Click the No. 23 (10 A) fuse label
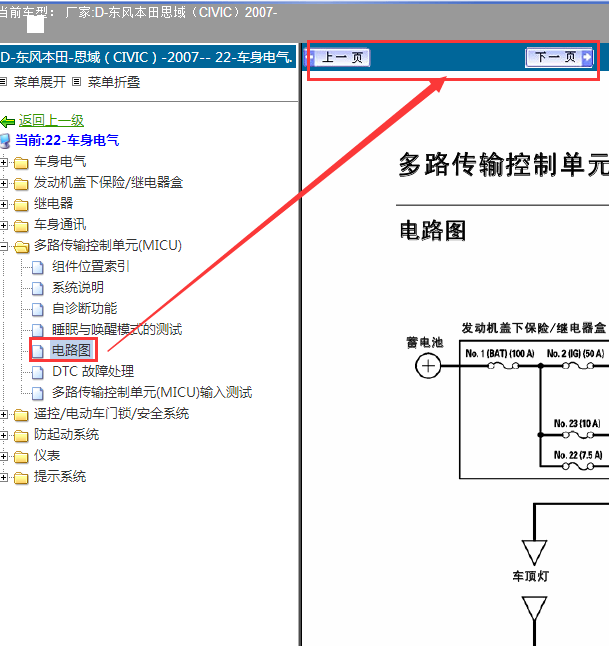 point(577,424)
